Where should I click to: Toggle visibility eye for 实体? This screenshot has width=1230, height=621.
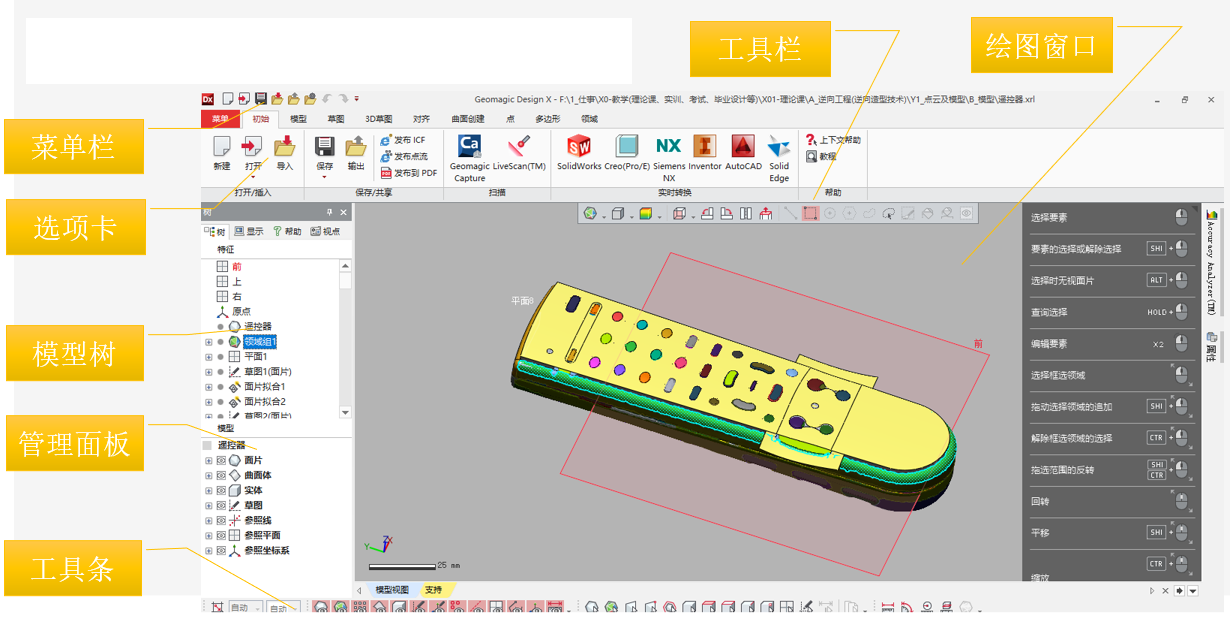tap(221, 490)
